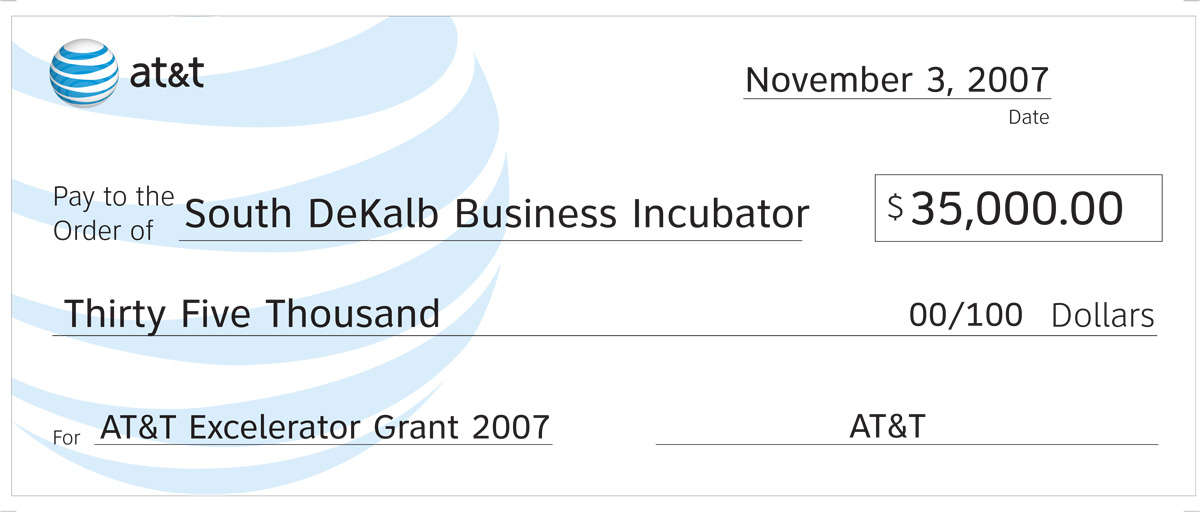Screen dimensions: 1200x512
Task: Click the word Thousand in written amount
Action: [352, 314]
